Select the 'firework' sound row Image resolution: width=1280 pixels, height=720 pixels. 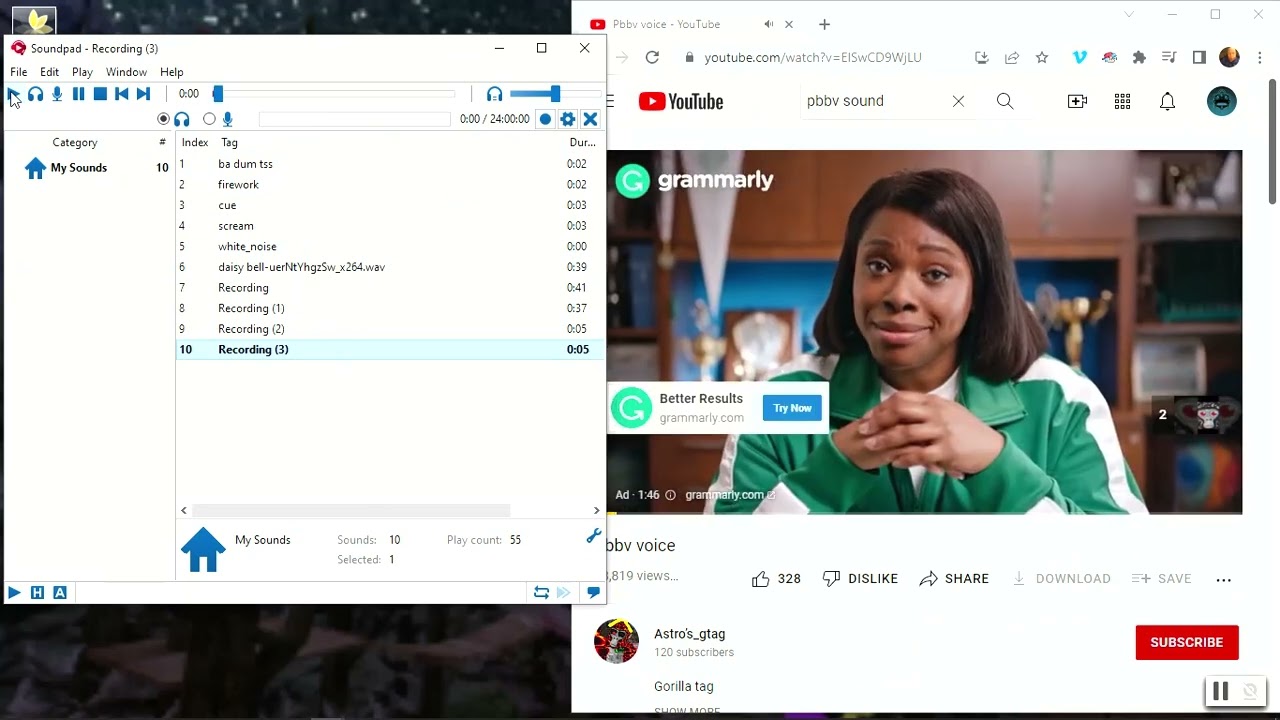click(x=390, y=185)
